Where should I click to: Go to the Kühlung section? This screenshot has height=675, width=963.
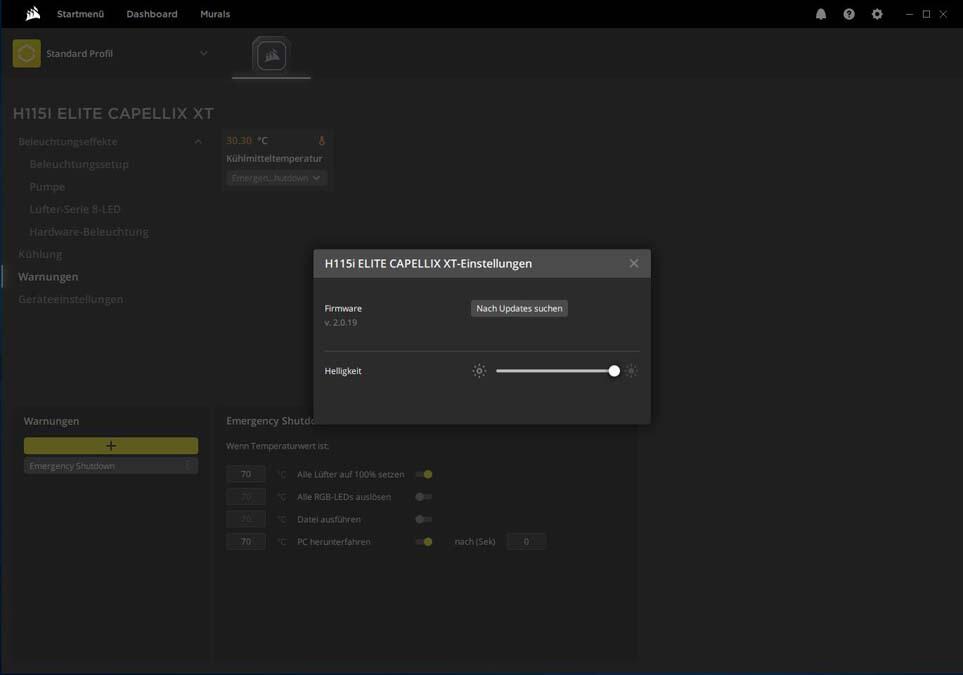coord(40,254)
